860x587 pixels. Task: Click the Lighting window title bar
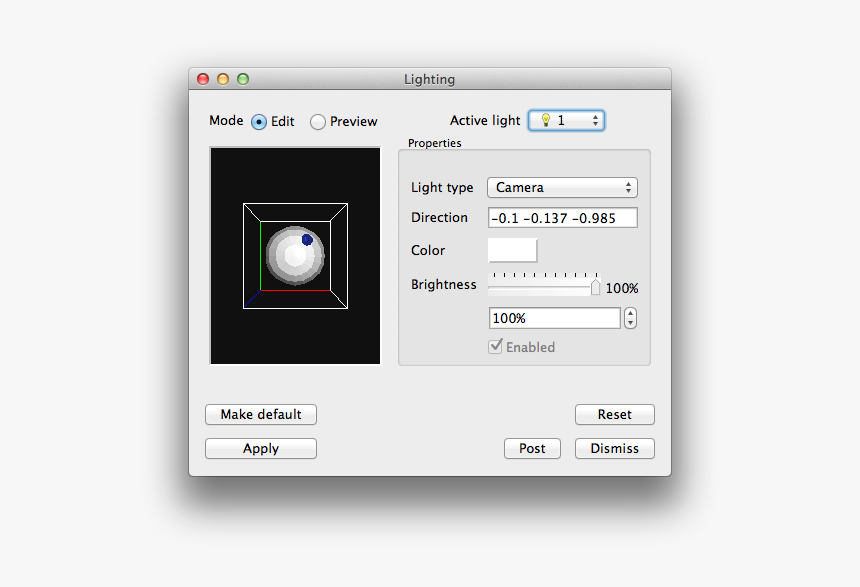[430, 79]
